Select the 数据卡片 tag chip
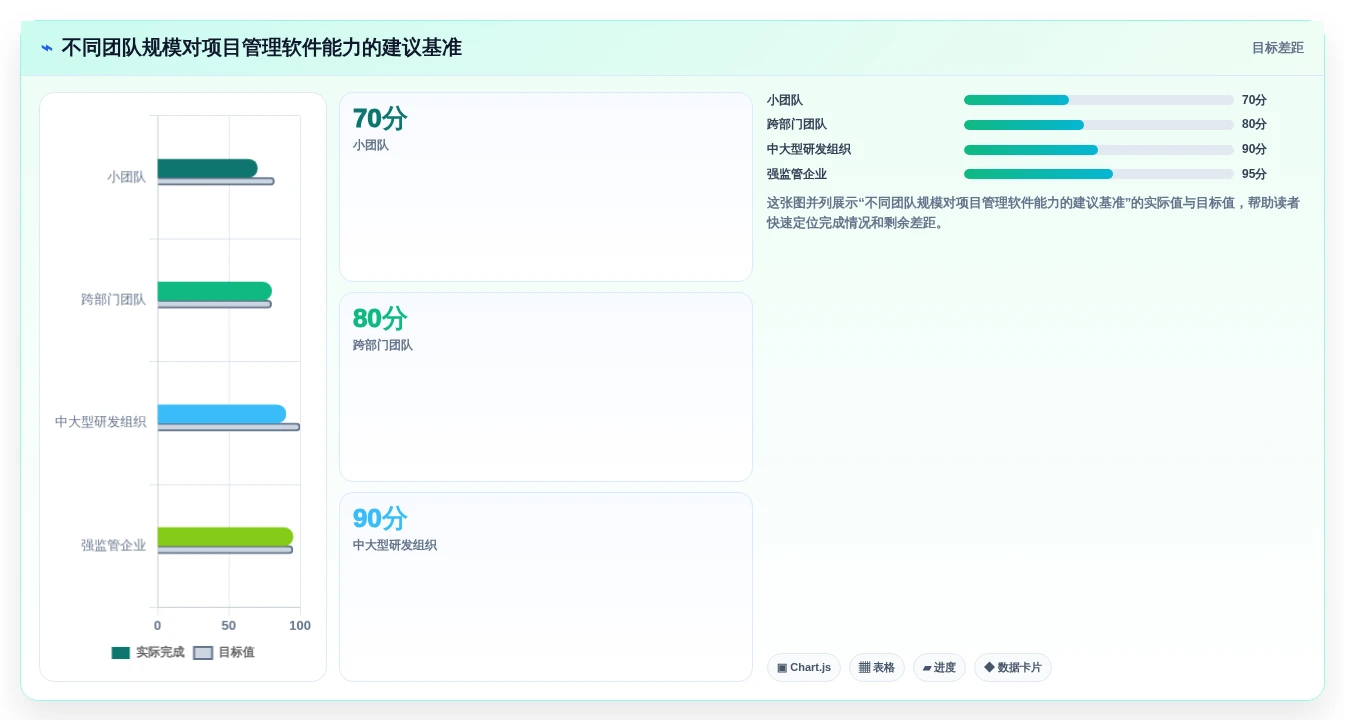Viewport: 1345px width, 720px height. [1013, 667]
